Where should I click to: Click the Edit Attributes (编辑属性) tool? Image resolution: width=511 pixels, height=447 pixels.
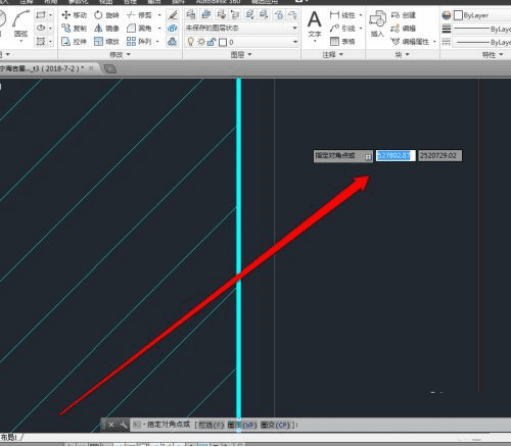[x=410, y=42]
